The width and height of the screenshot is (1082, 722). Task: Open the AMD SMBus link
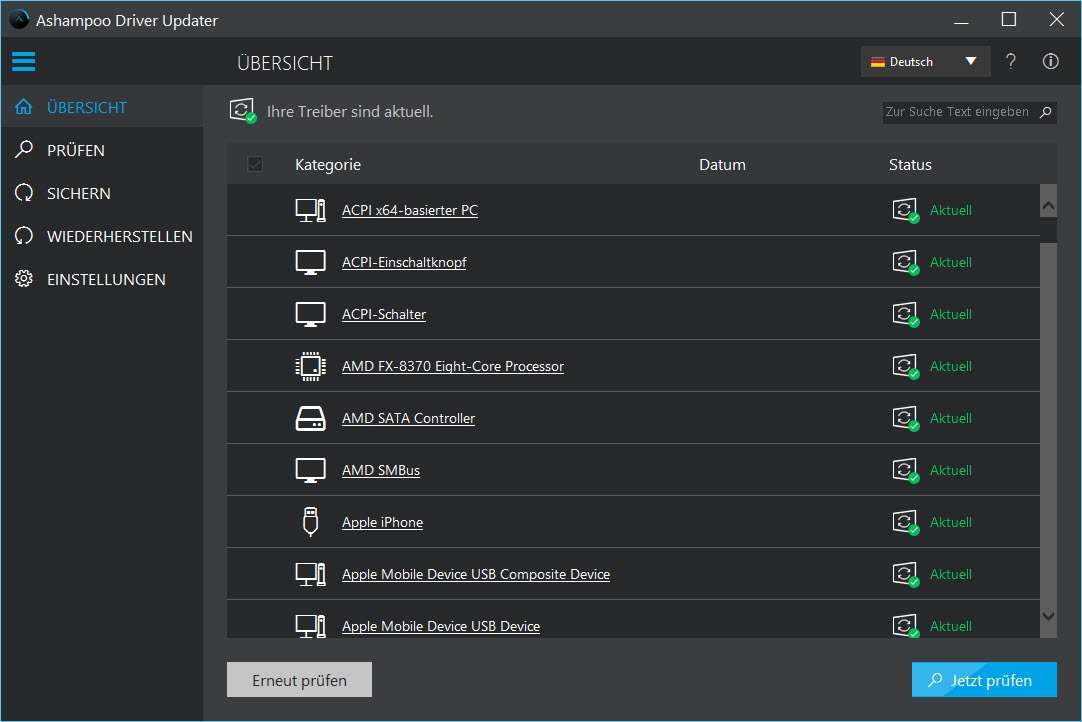(x=381, y=470)
